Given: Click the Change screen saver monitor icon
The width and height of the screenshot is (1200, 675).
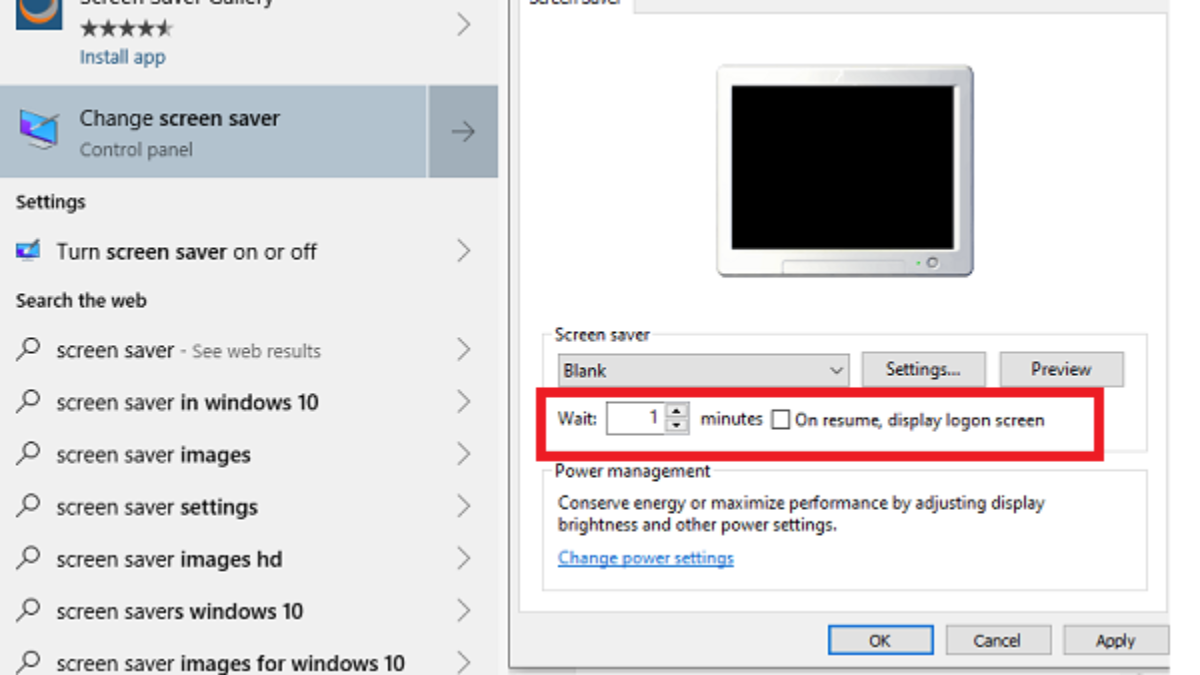Looking at the screenshot, I should pos(38,131).
